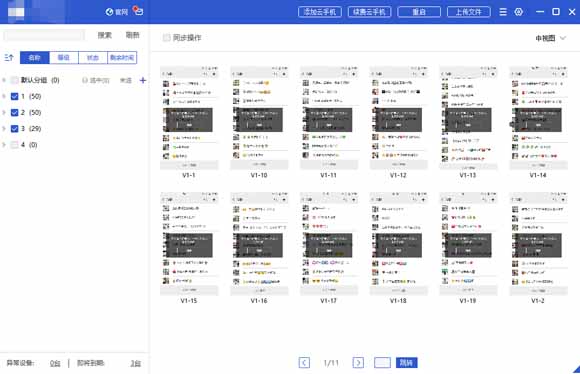This screenshot has width=580, height=374.
Task: Select the 等级 level sort tab
Action: click(x=64, y=57)
